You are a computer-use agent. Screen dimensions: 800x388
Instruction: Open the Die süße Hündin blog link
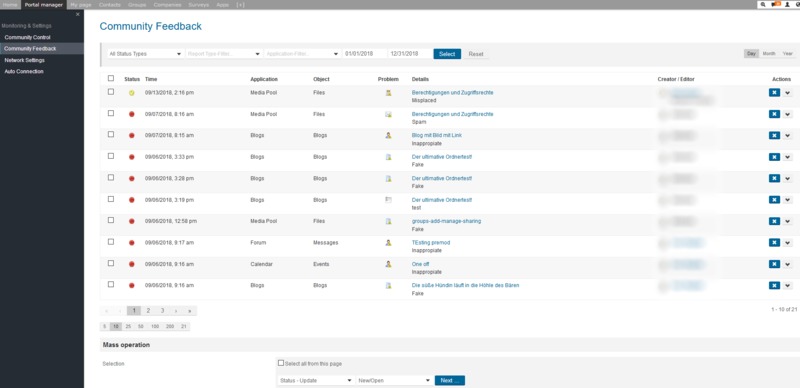coord(465,285)
